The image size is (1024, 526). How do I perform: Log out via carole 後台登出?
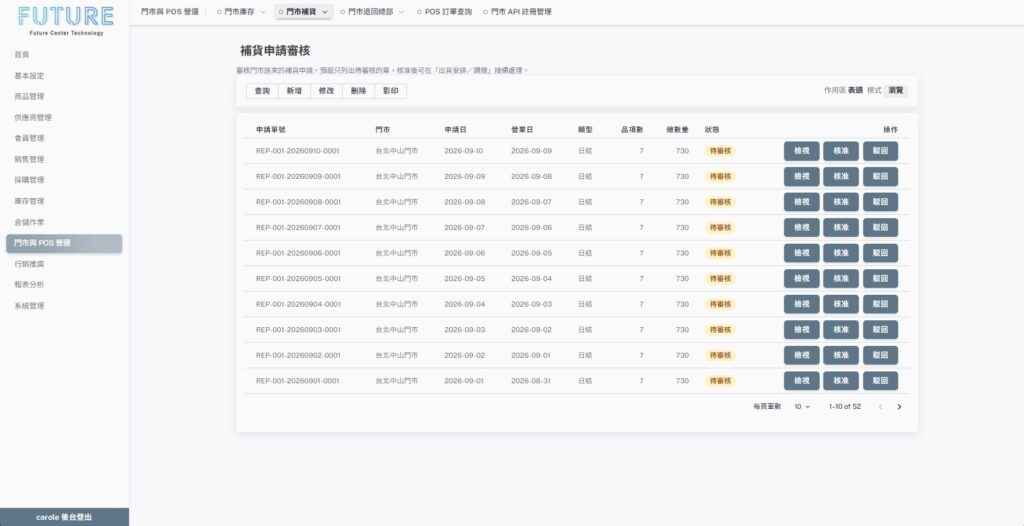click(64, 517)
